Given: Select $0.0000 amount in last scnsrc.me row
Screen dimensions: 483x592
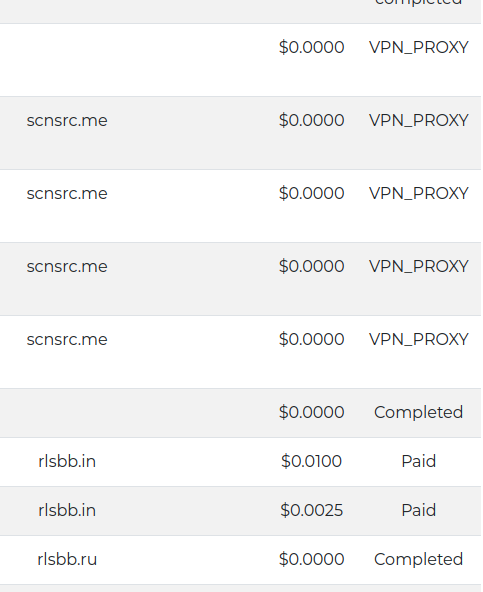Looking at the screenshot, I should (x=311, y=339).
